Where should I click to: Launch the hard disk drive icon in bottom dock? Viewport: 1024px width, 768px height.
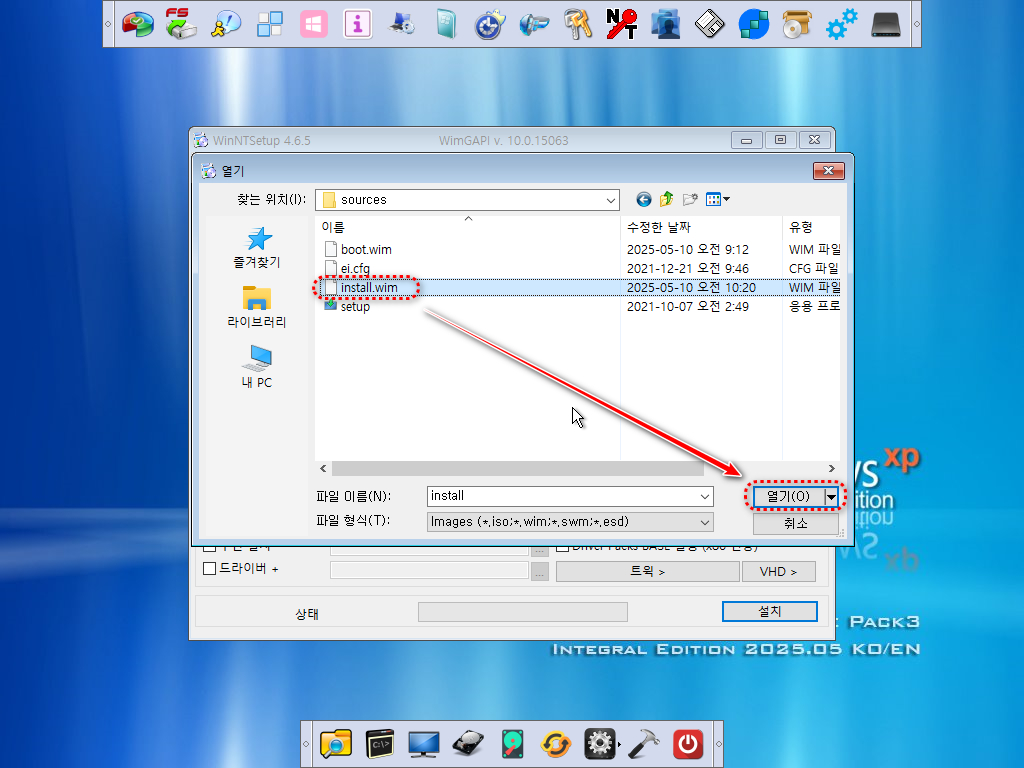point(468,744)
